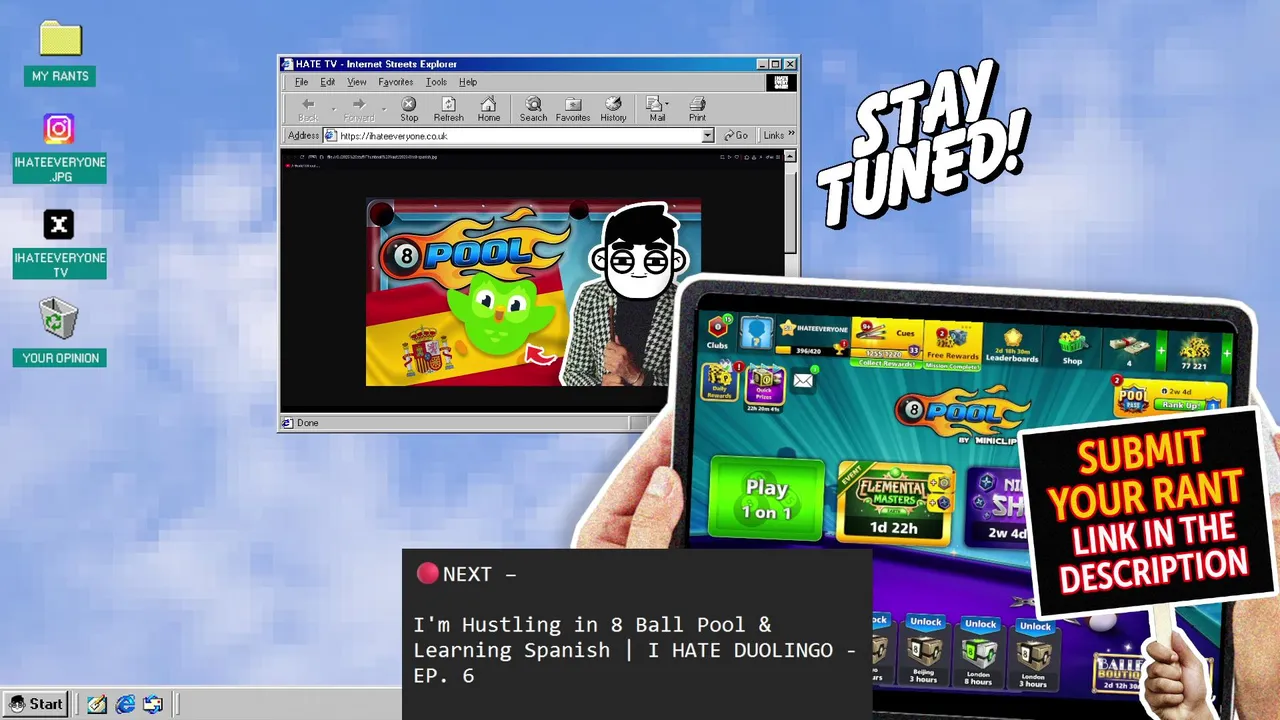
Task: Click the Go button beside address bar
Action: [x=735, y=136]
